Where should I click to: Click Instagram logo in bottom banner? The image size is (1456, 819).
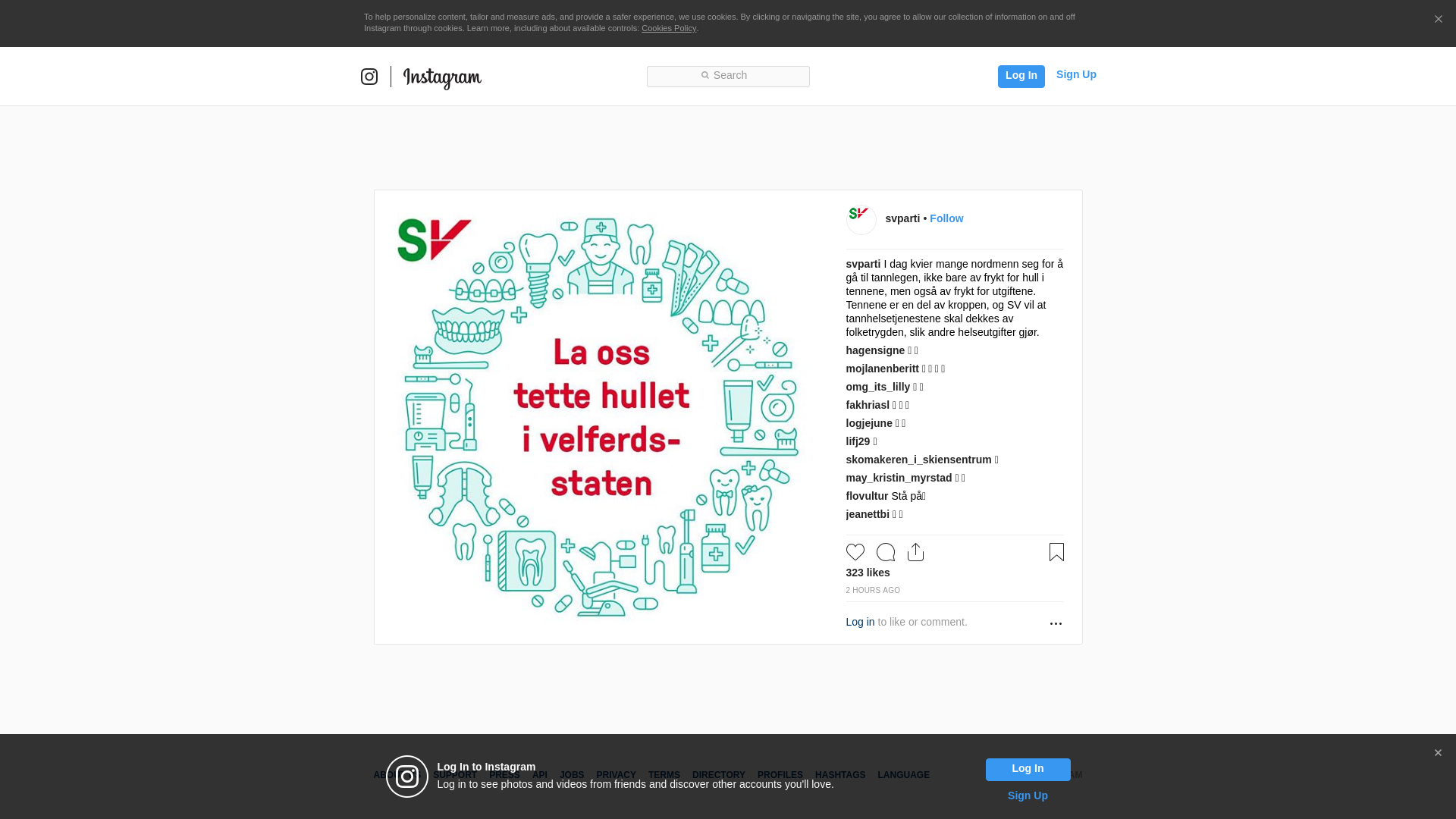[407, 777]
